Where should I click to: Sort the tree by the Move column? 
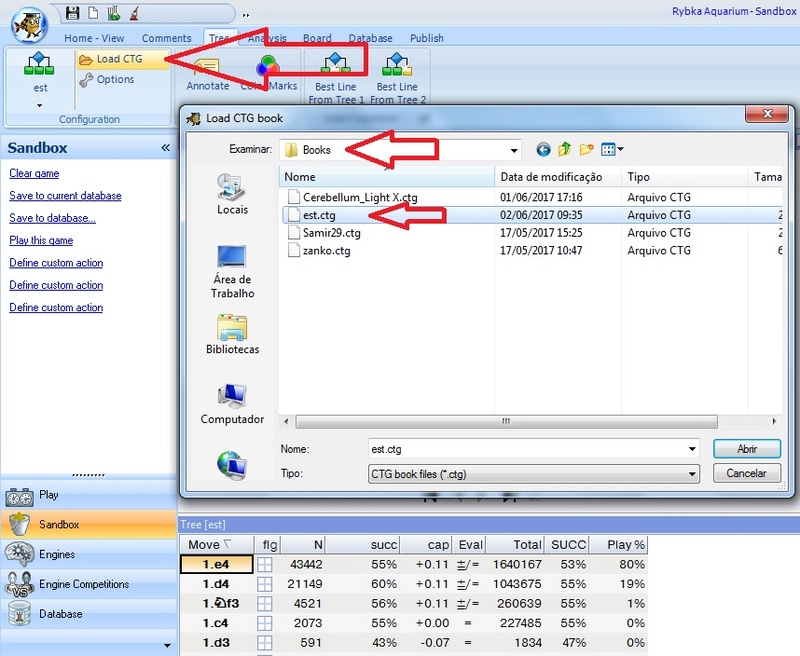click(x=216, y=545)
